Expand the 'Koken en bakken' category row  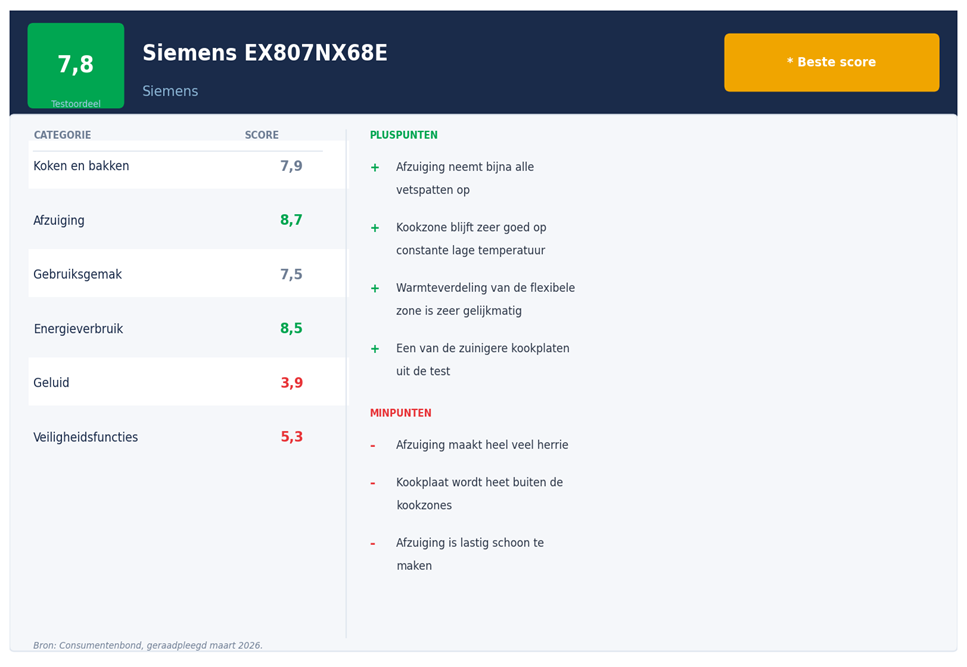[82, 166]
